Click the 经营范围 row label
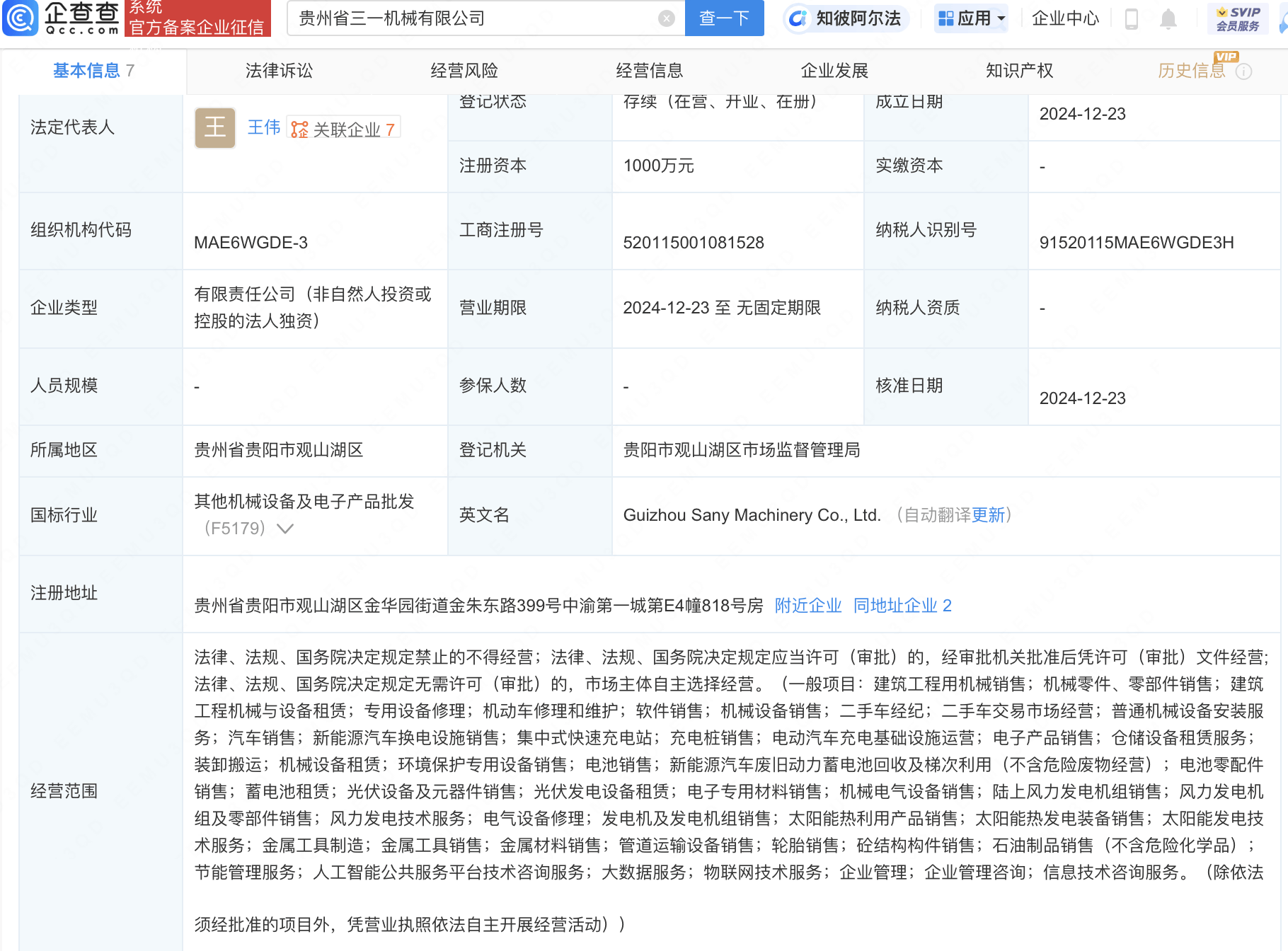 [x=64, y=791]
